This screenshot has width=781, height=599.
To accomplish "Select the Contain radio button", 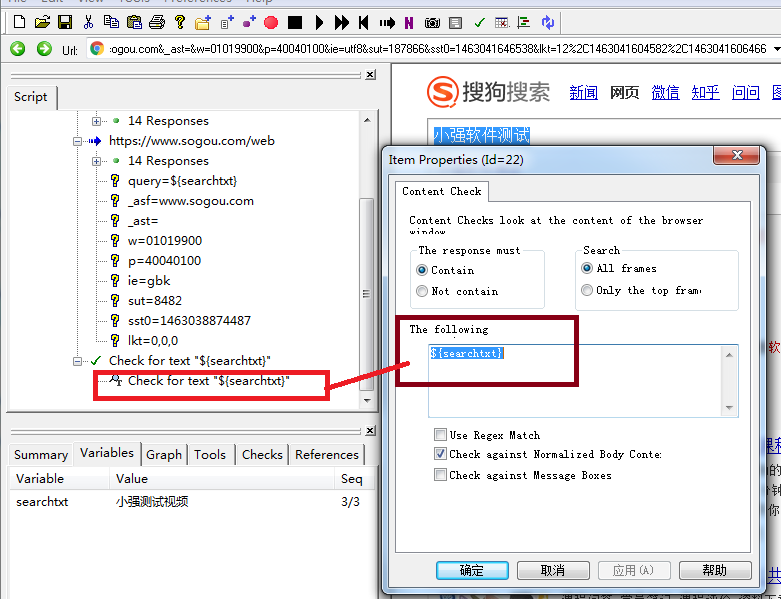I will coord(422,270).
